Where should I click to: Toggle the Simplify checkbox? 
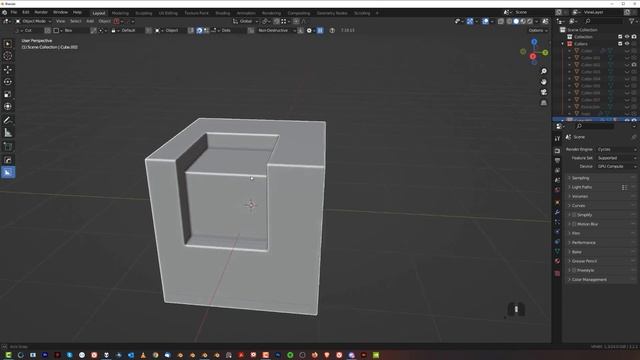tap(574, 215)
